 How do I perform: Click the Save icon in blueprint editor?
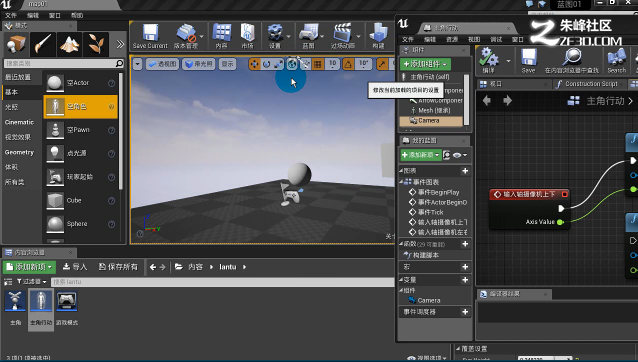point(528,57)
